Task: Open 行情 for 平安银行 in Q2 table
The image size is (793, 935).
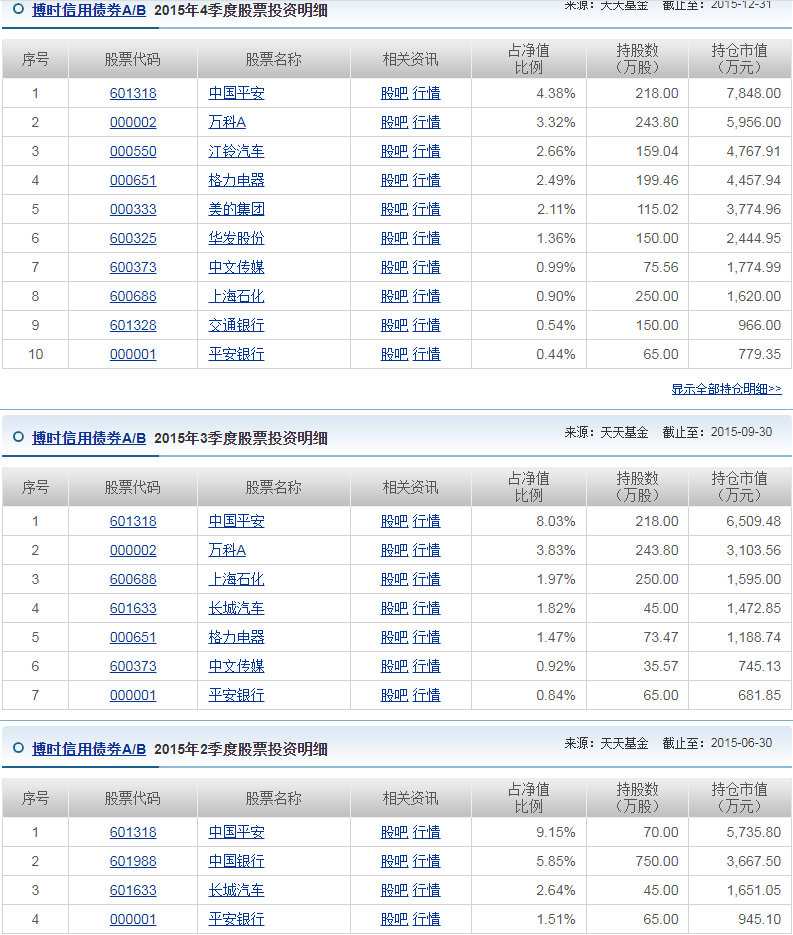Action: tap(426, 919)
